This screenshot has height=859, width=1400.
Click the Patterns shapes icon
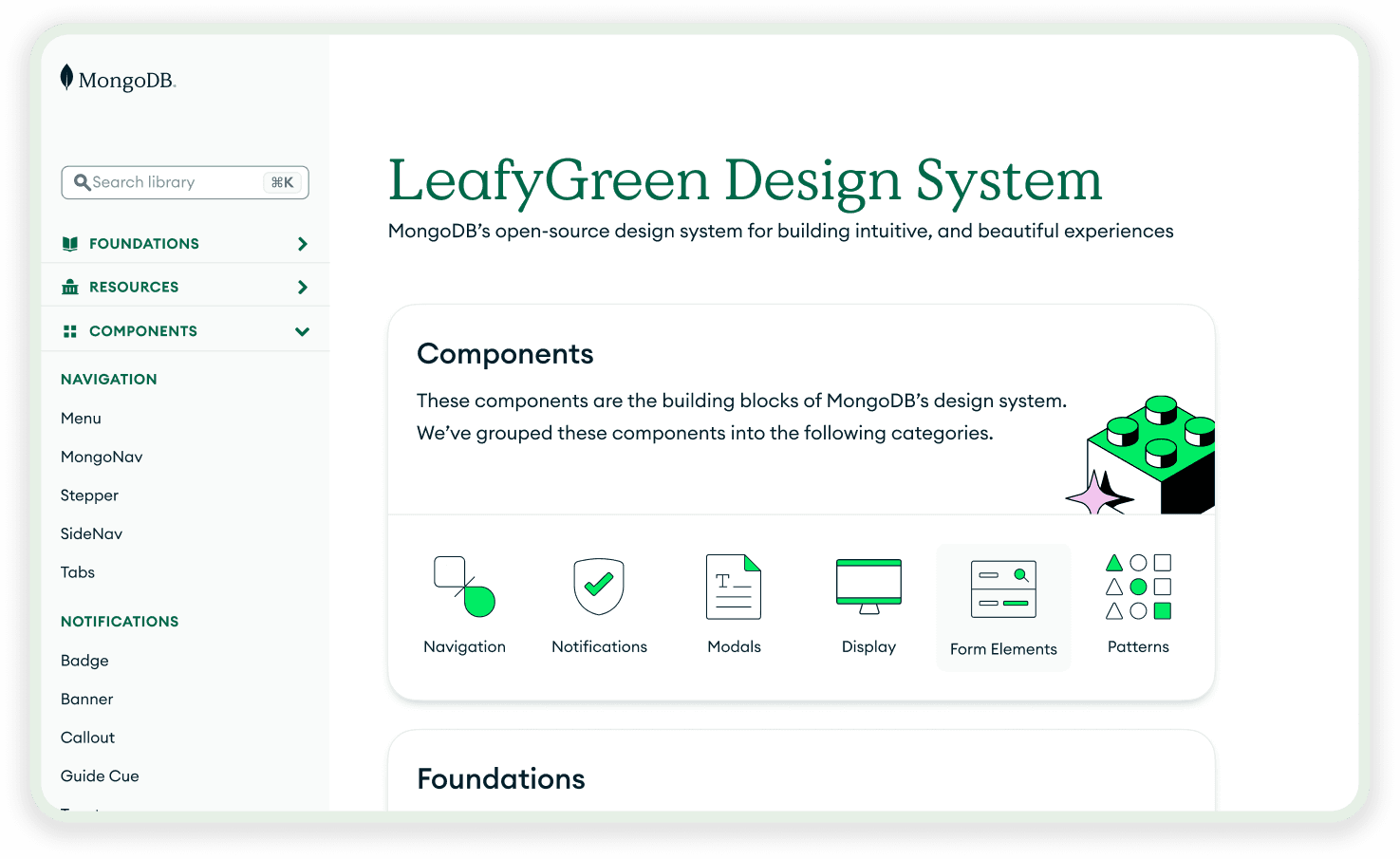pos(1138,587)
